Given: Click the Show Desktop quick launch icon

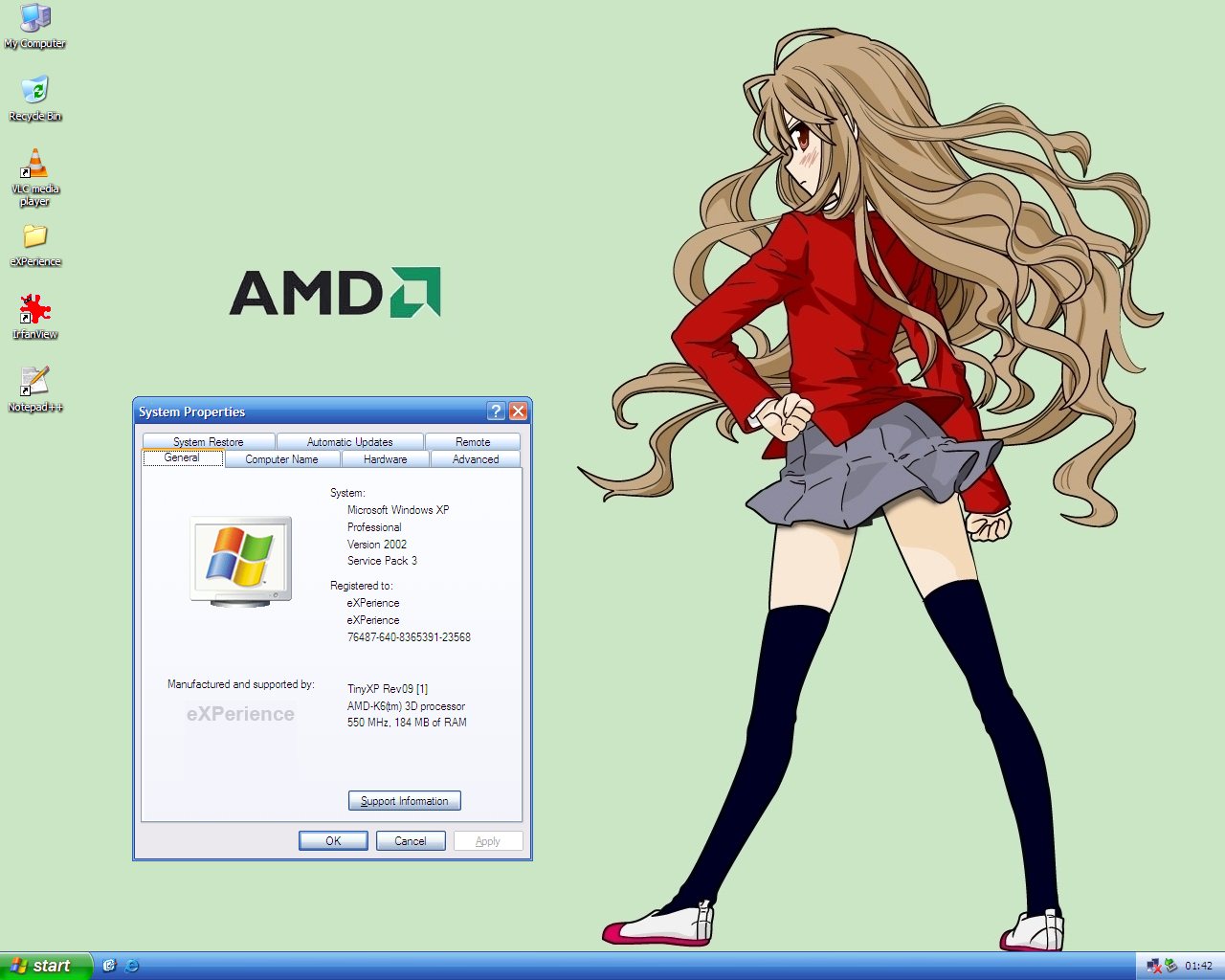Looking at the screenshot, I should pos(109,966).
